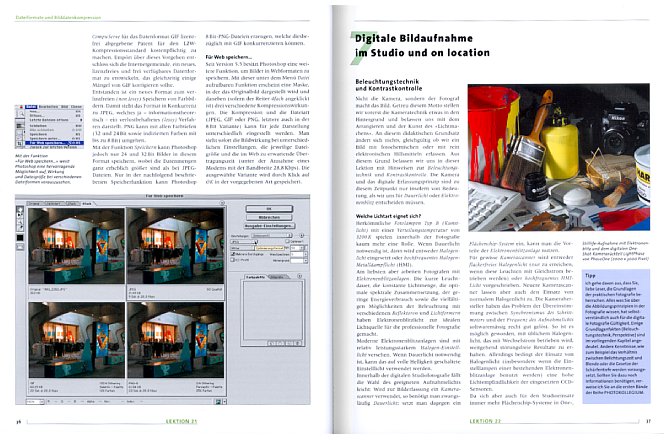Select the Zoom tool in Save for Web dialog
The height and width of the screenshot is (440, 668).
point(20,222)
